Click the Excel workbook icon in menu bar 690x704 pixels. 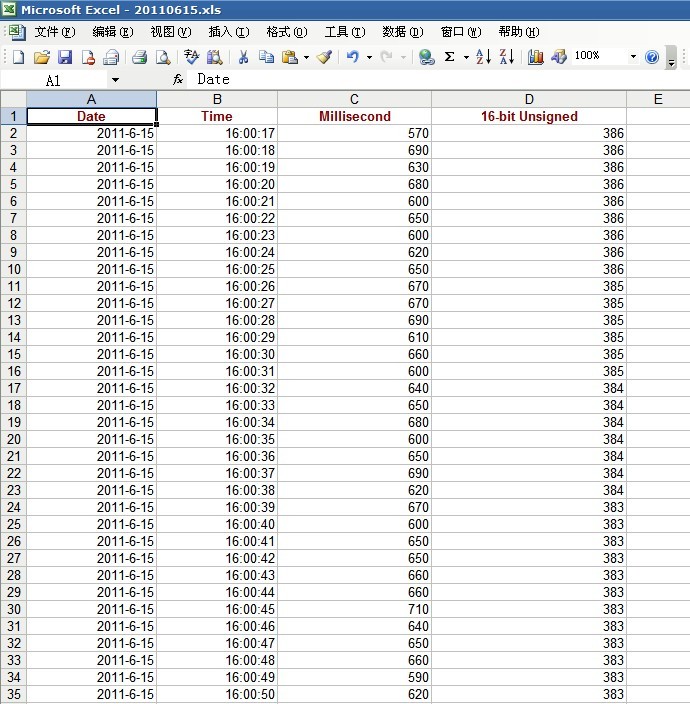(x=17, y=31)
